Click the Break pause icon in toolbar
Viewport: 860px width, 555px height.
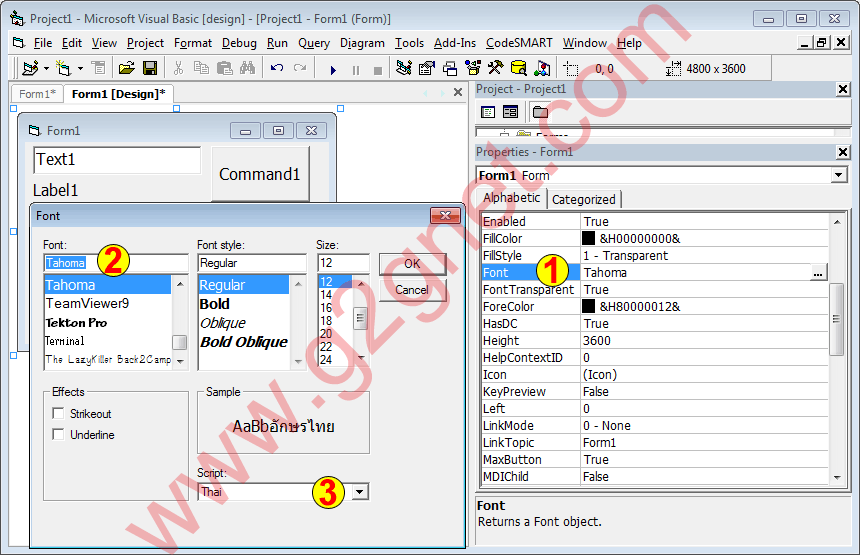coord(356,70)
